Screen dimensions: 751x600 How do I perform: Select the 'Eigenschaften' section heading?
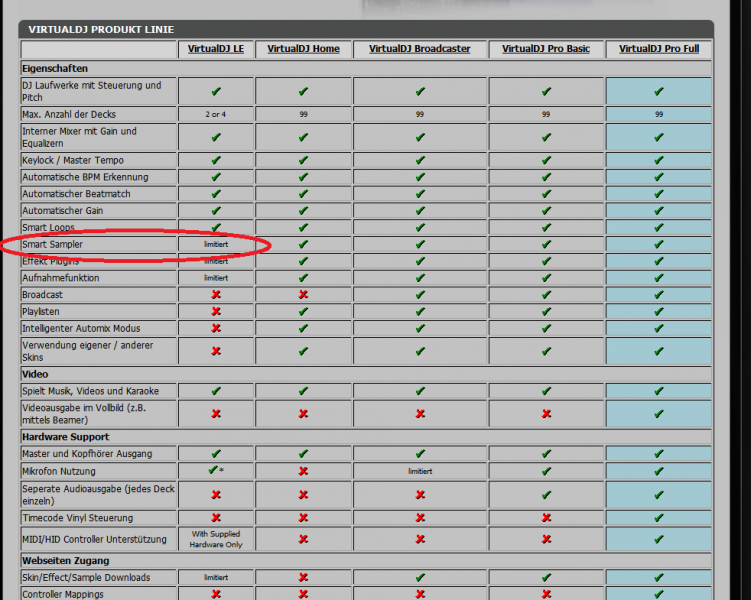click(x=55, y=68)
